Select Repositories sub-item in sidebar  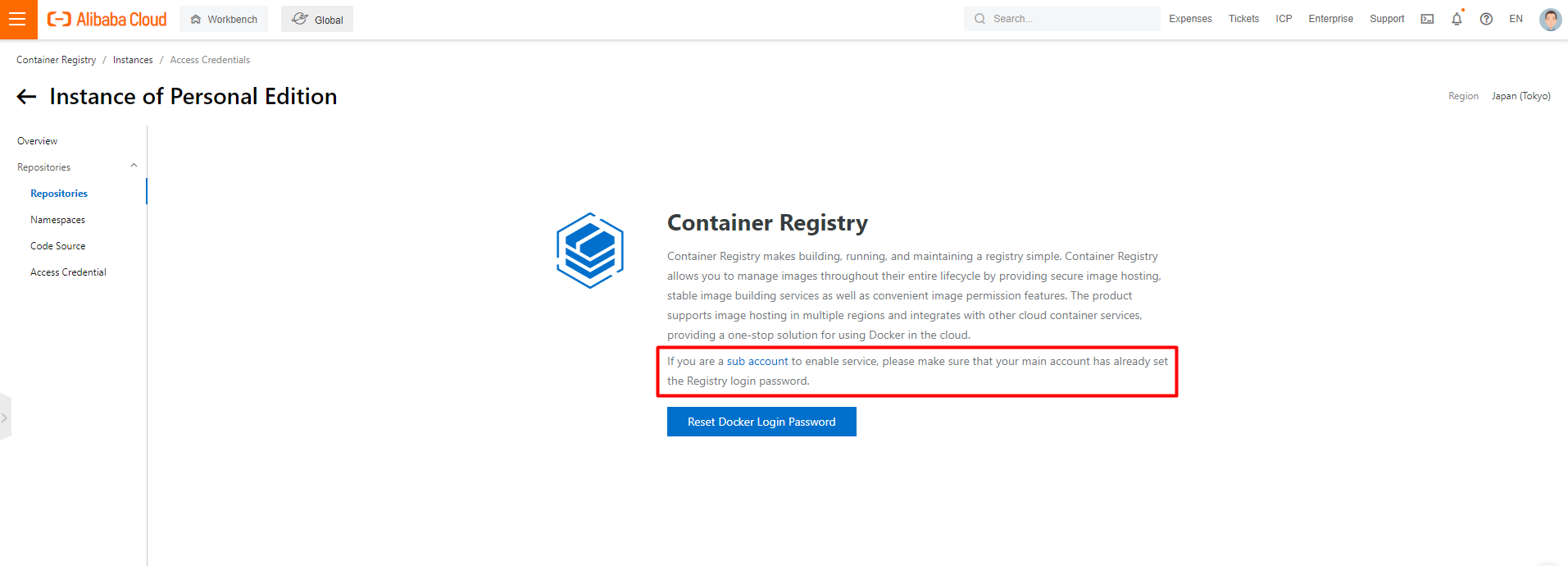[x=59, y=194]
